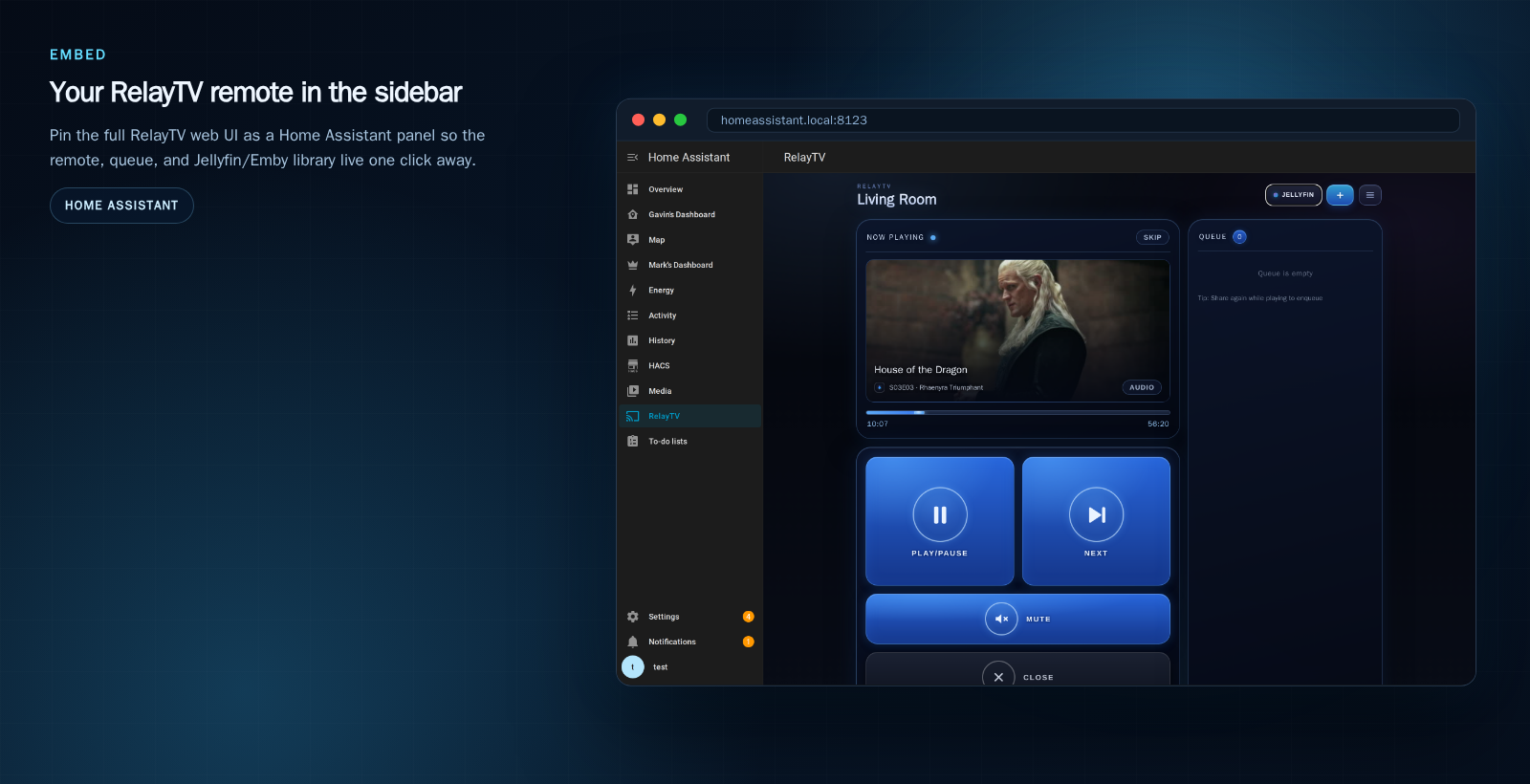
Task: Click the Play/Pause button
Action: [940, 521]
